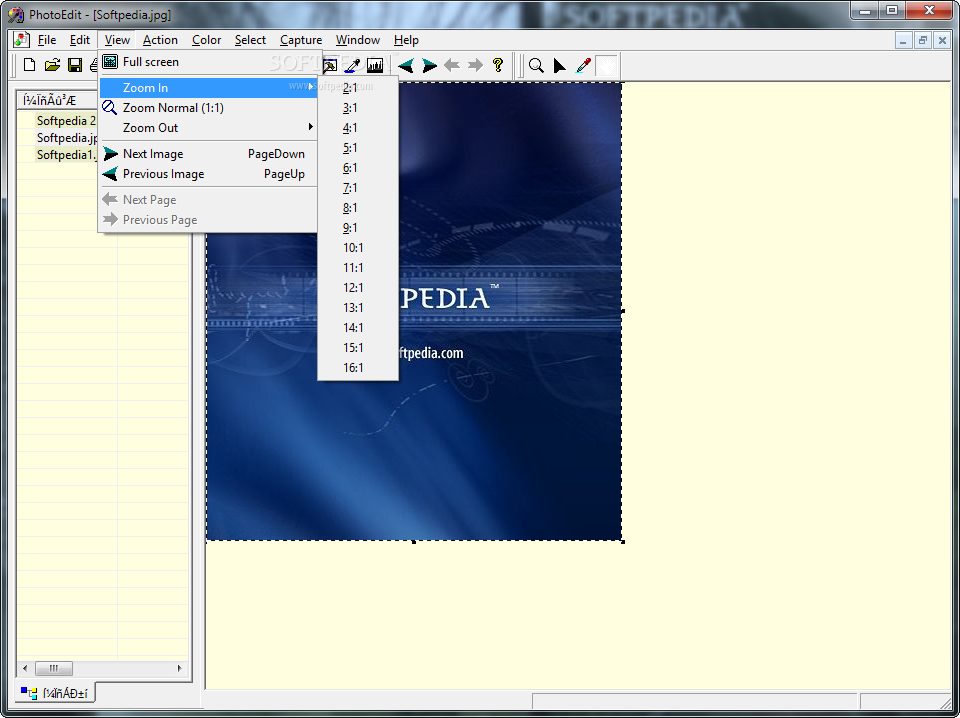Pick 16:1 zoom level

click(358, 368)
